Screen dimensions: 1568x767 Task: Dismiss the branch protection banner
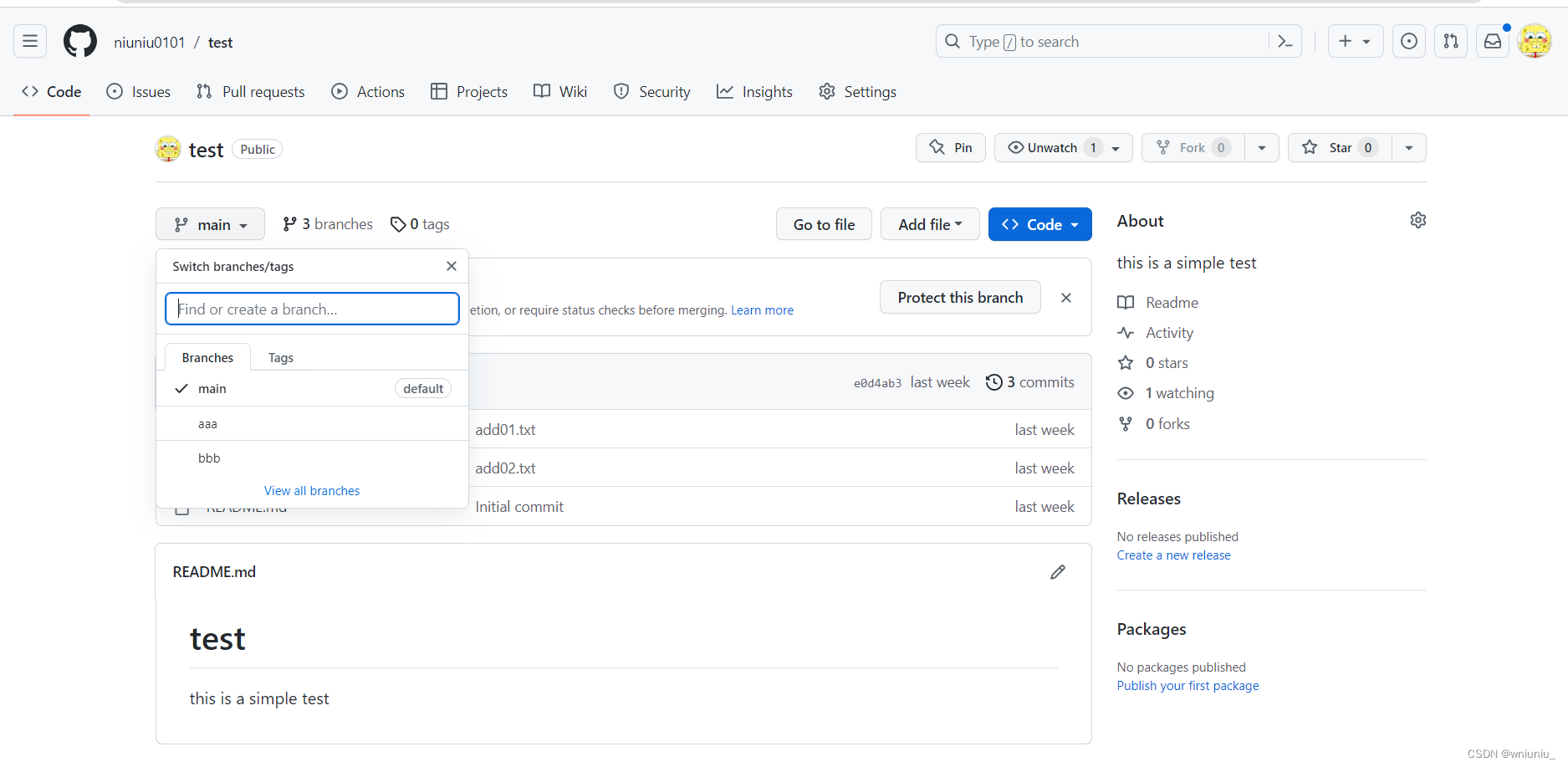pos(1066,298)
